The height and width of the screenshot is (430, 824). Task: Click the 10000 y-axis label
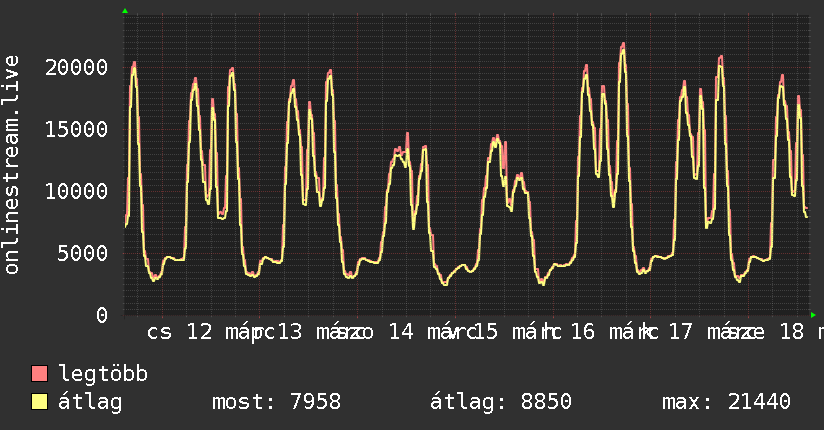click(x=76, y=191)
